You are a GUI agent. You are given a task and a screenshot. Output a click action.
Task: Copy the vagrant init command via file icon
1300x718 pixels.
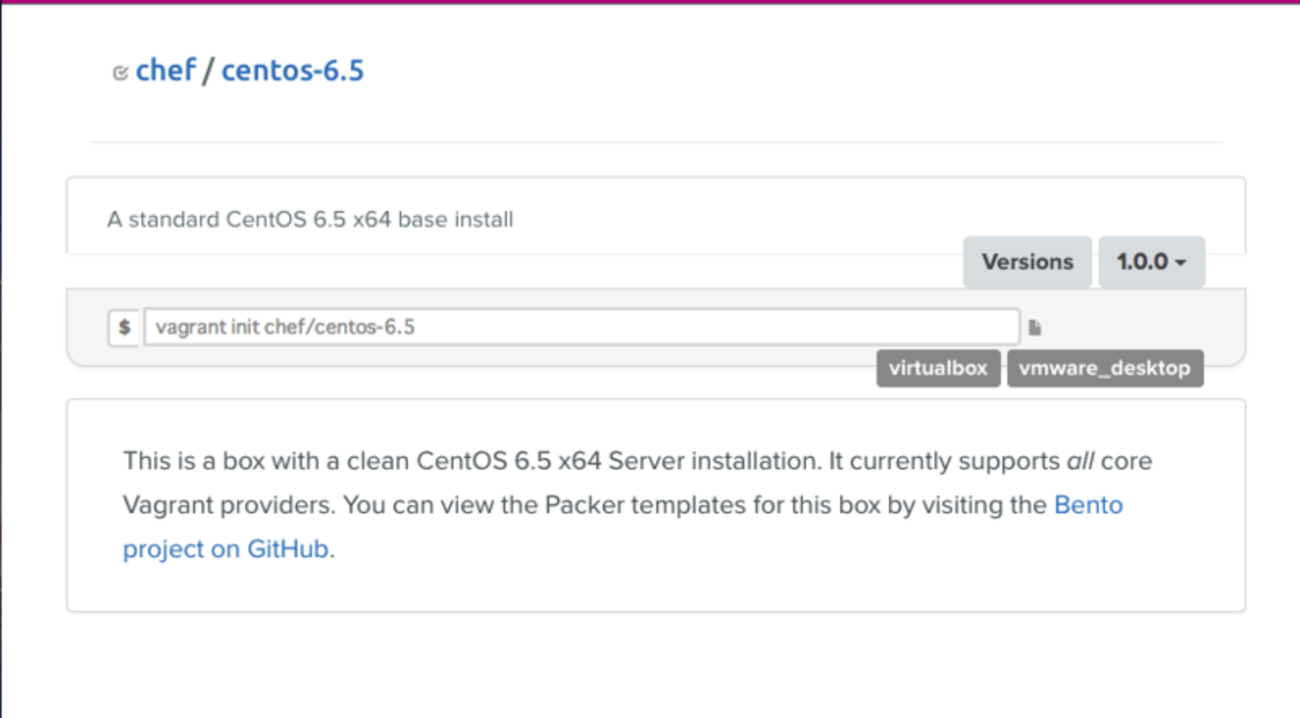[1035, 328]
